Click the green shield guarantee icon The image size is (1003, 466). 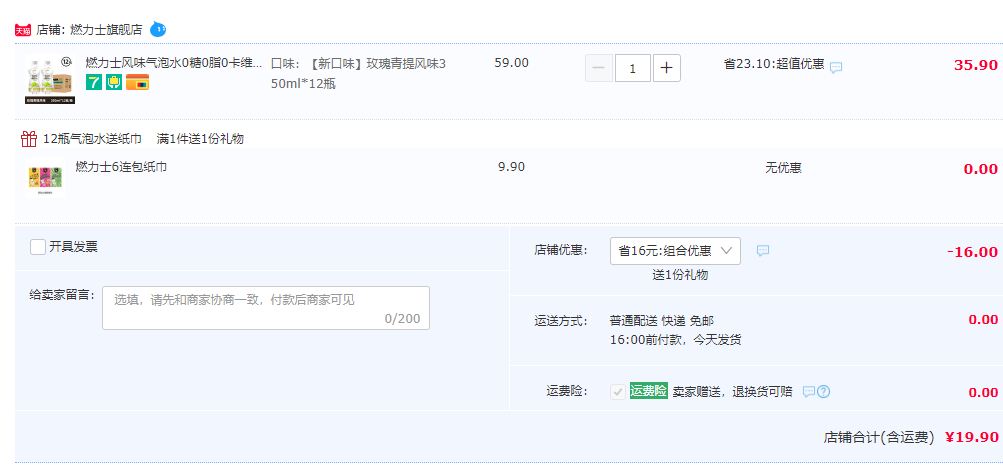[114, 82]
